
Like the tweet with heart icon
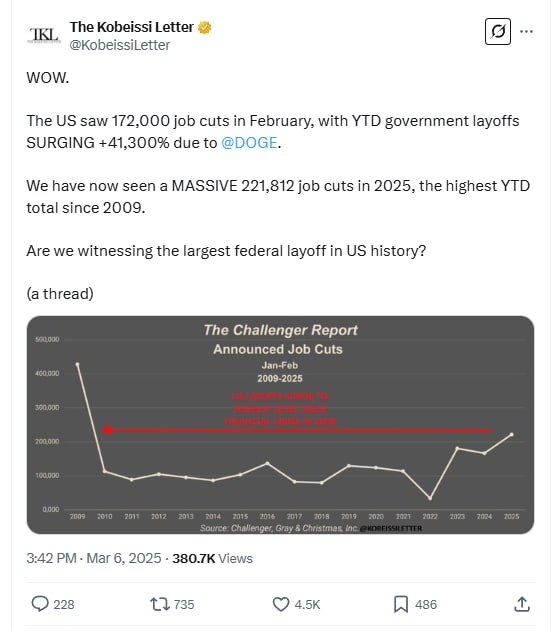(x=281, y=604)
